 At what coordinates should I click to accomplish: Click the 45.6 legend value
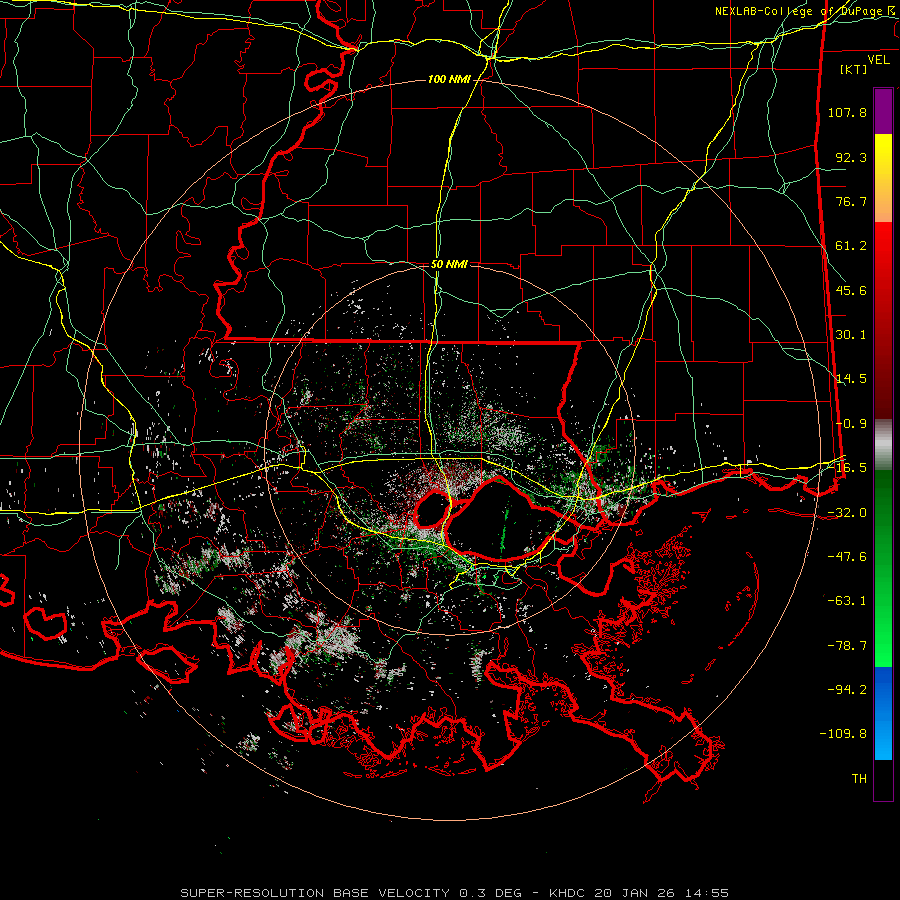coord(851,290)
